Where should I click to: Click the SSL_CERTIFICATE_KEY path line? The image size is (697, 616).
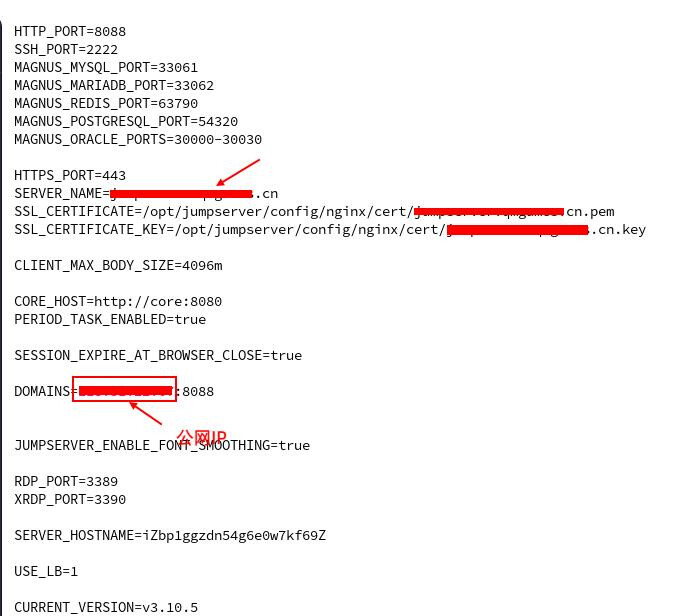tap(330, 230)
